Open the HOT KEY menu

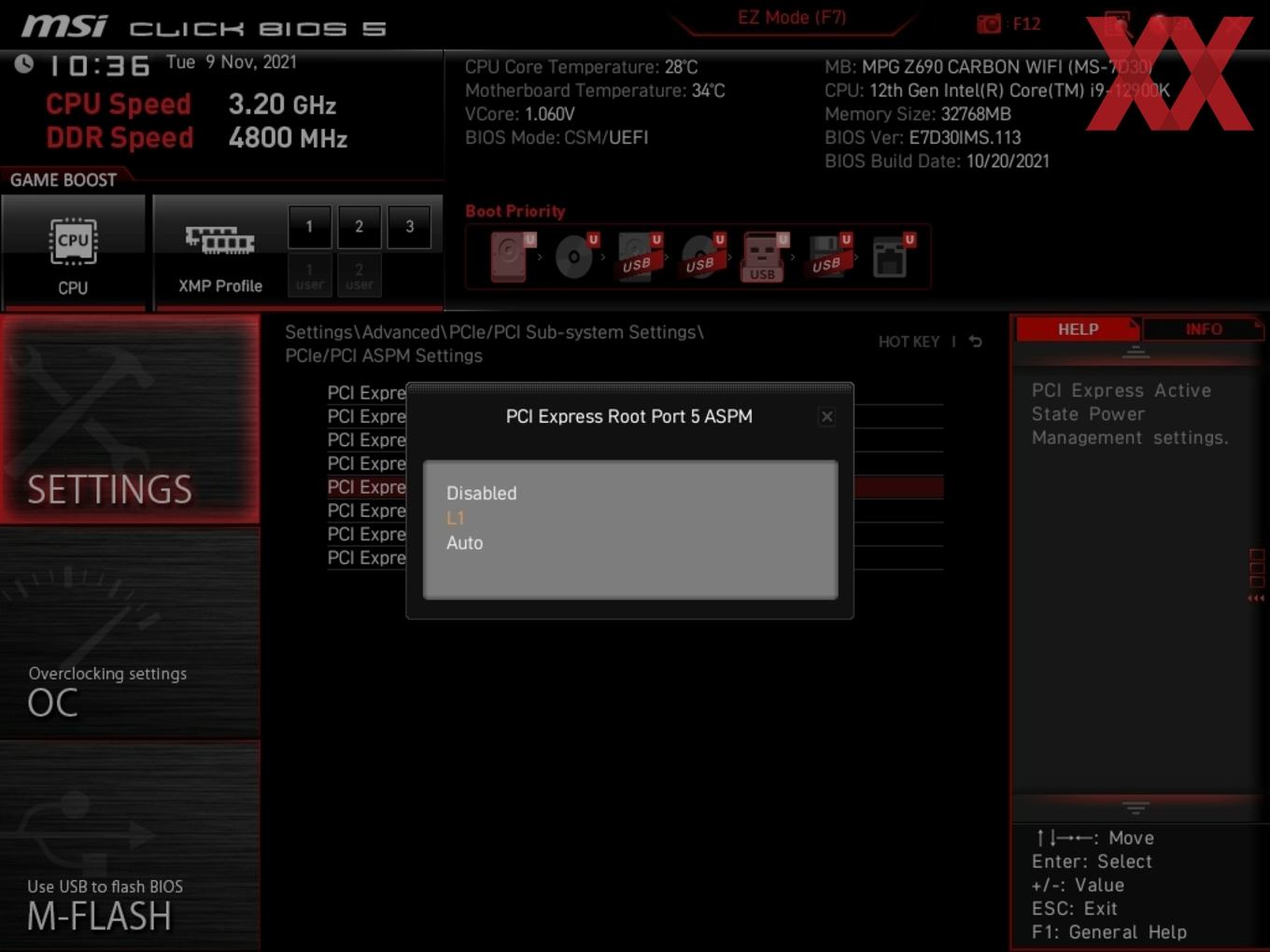909,342
